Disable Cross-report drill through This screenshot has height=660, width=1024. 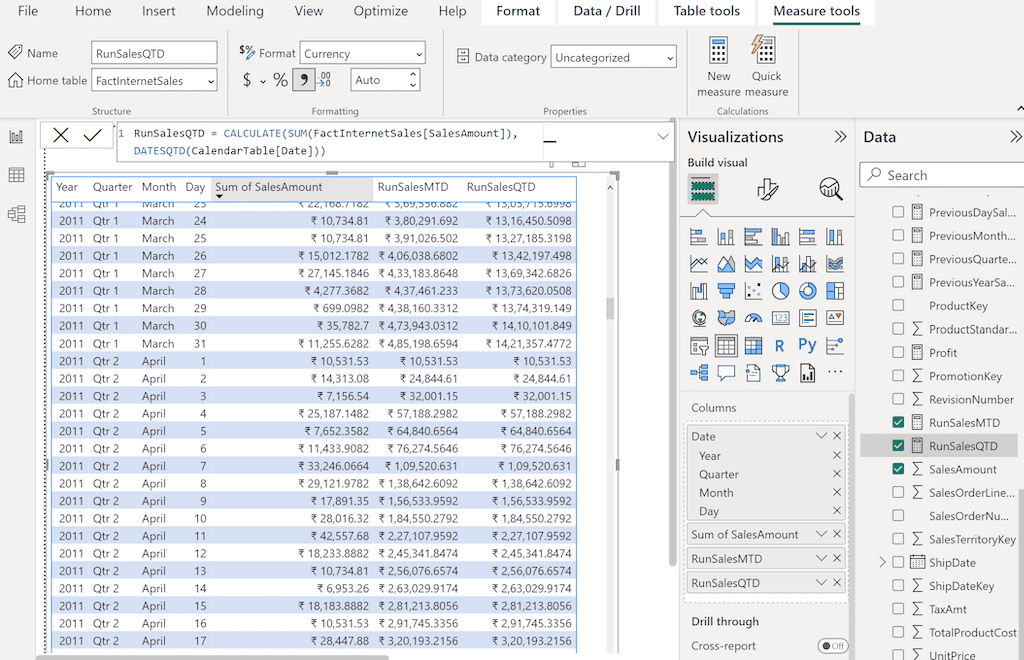[x=833, y=646]
